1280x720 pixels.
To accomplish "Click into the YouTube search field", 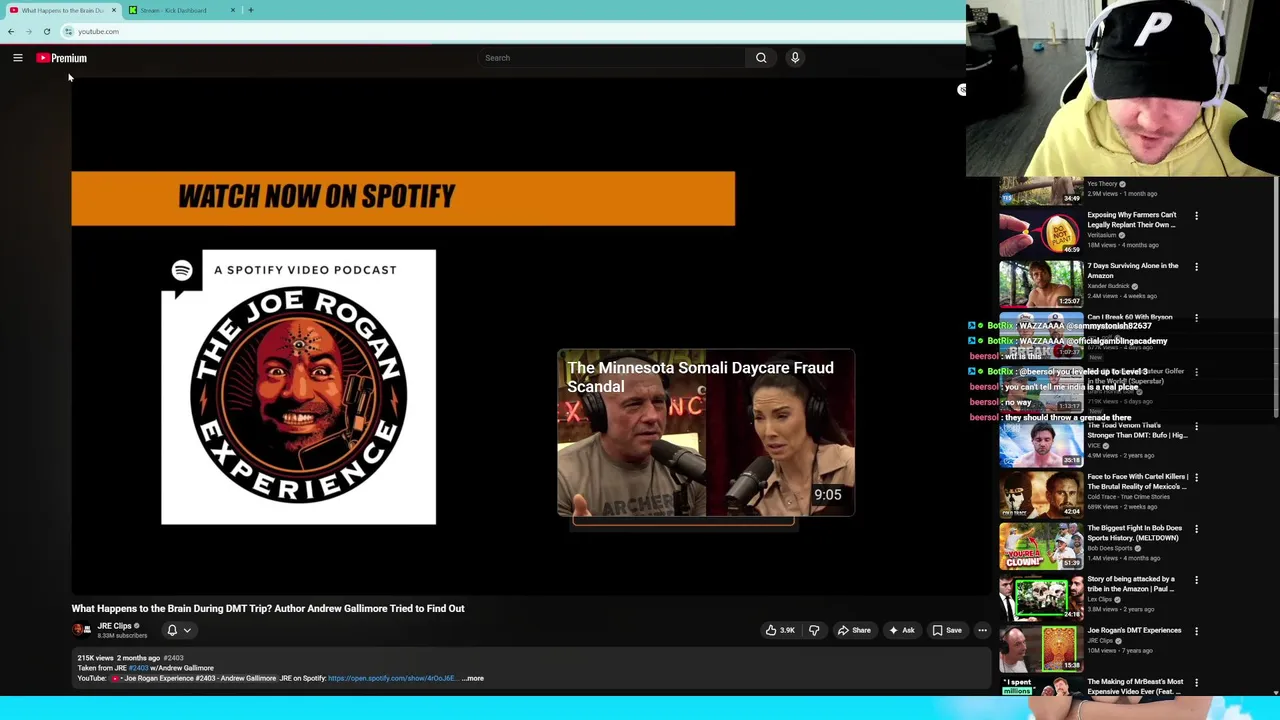I will pos(610,58).
